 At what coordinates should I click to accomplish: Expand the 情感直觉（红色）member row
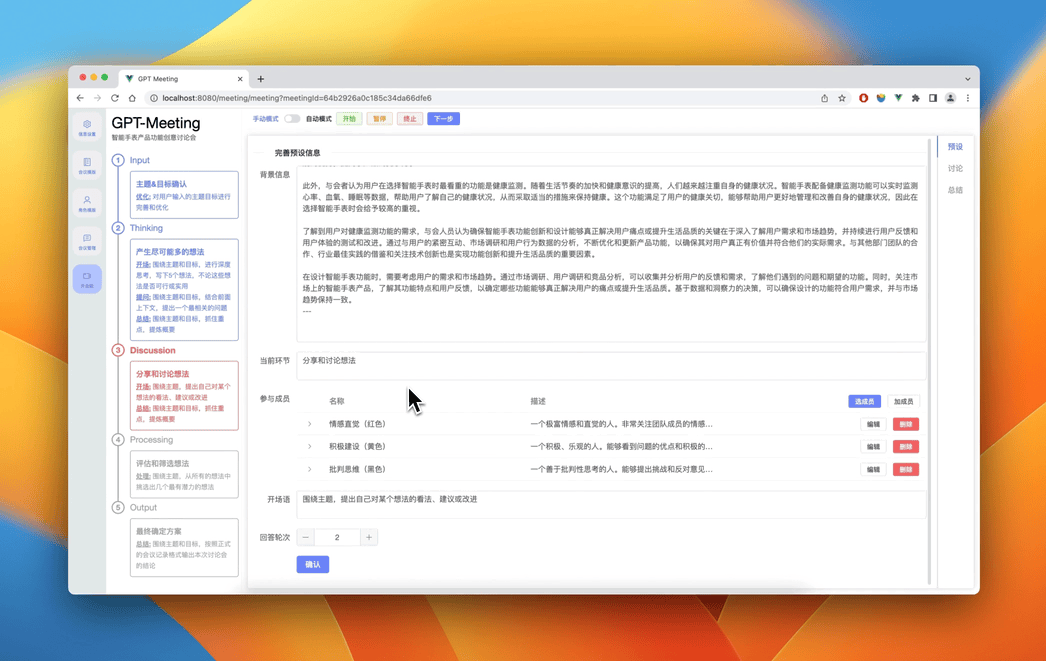click(x=310, y=424)
